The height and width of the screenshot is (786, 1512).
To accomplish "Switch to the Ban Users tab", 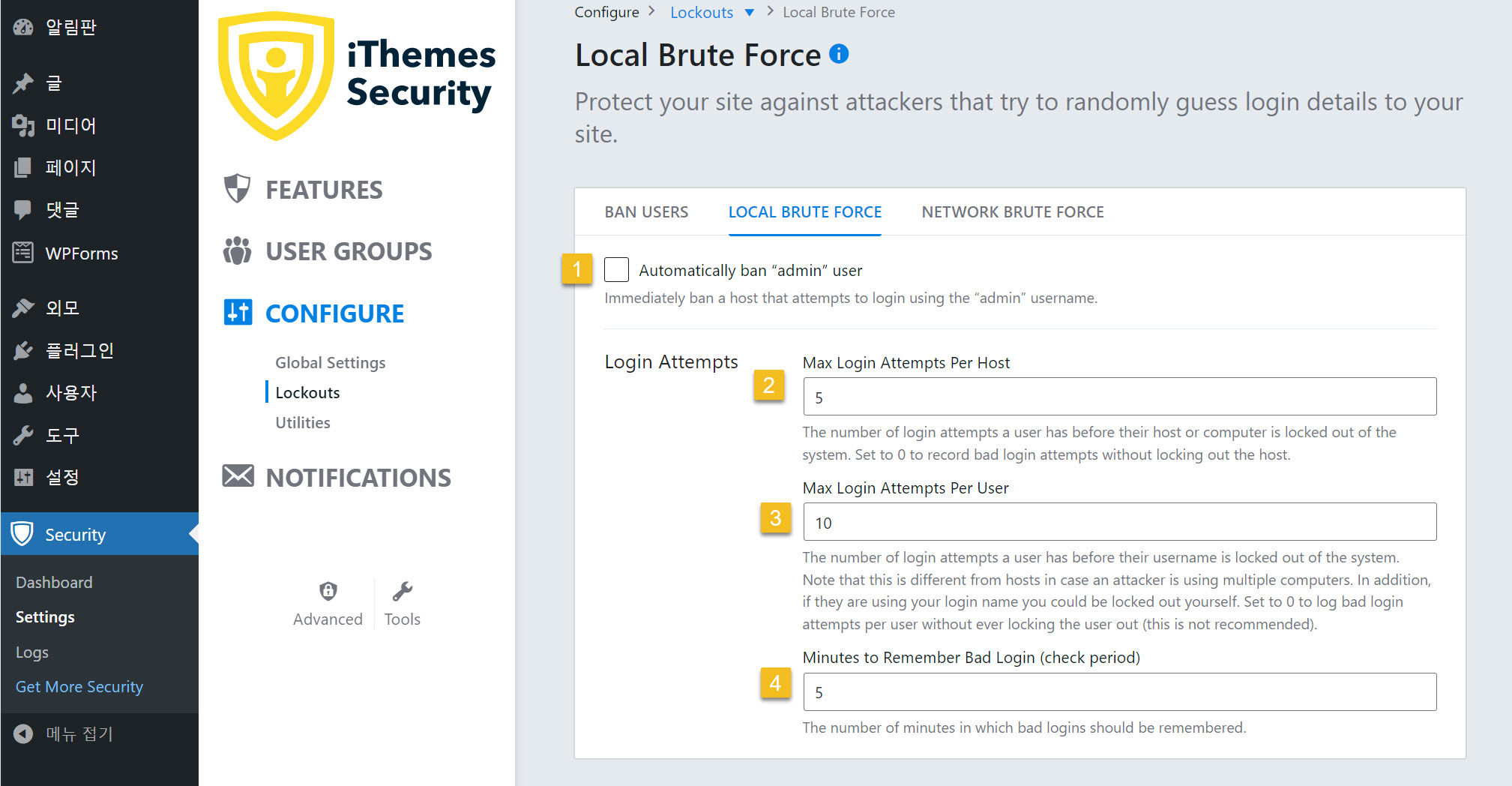I will tap(646, 212).
